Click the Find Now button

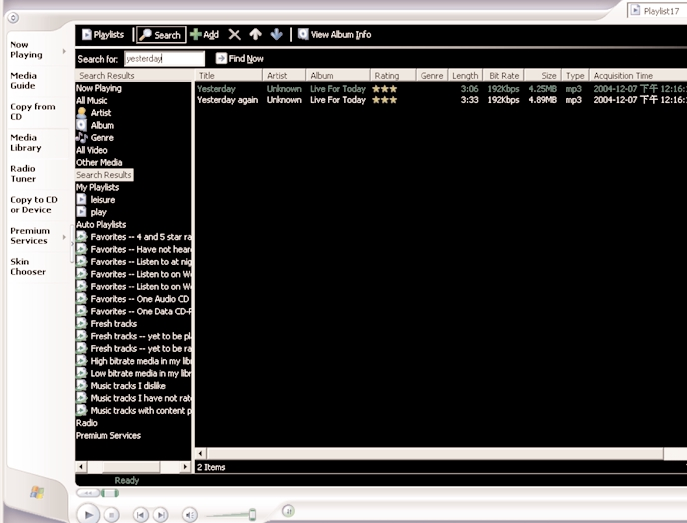tap(240, 59)
